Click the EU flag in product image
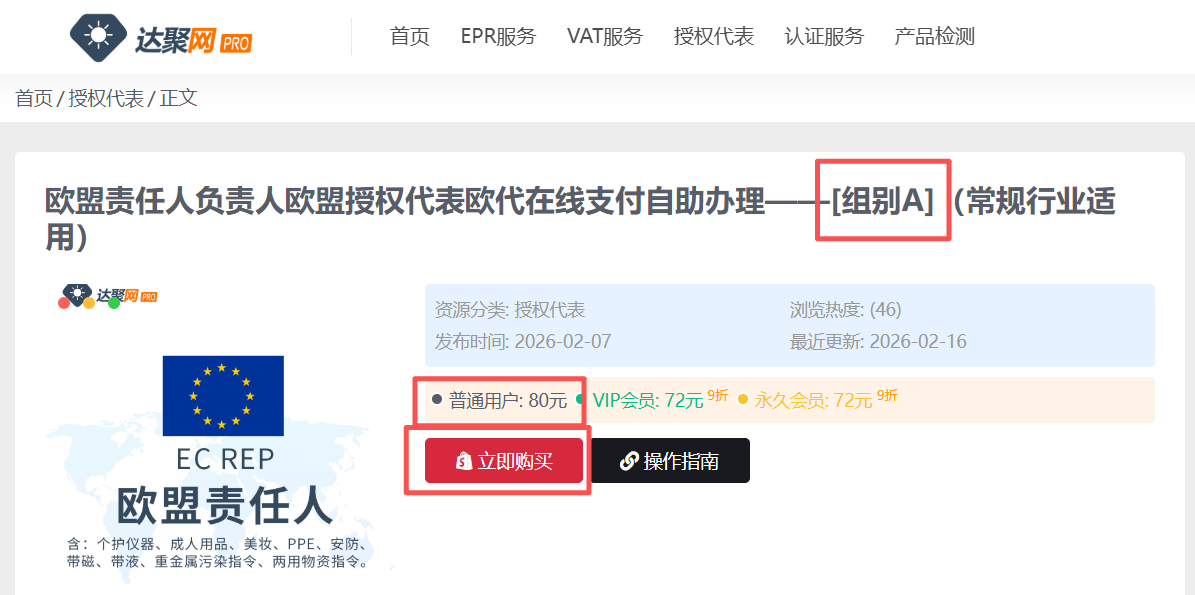This screenshot has height=595, width=1195. click(x=223, y=395)
